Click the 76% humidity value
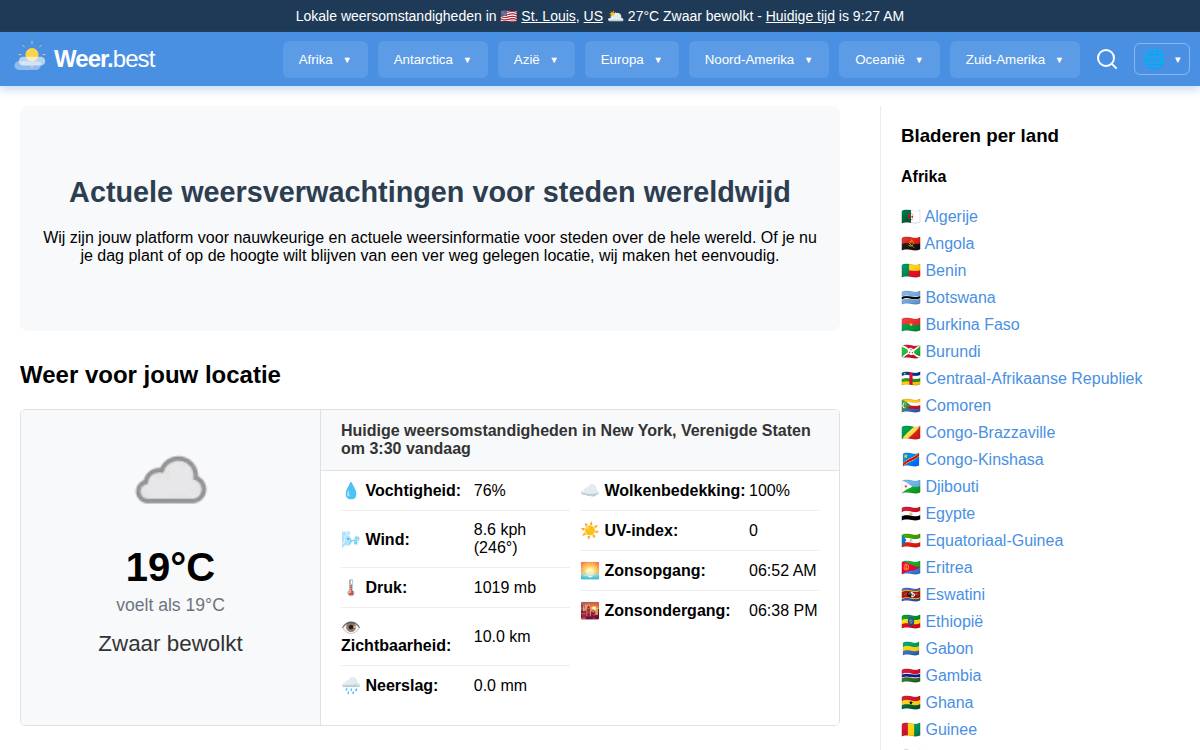This screenshot has width=1200, height=750. [x=490, y=491]
